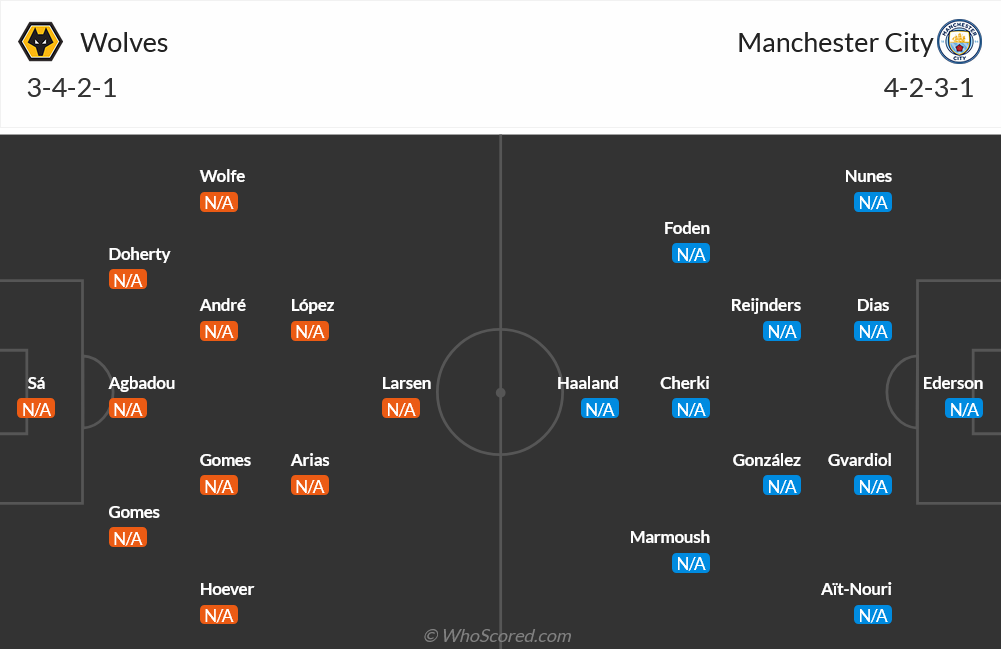Click Ederson's blue N/A rating badge
Screen dimensions: 1002x649
964,409
